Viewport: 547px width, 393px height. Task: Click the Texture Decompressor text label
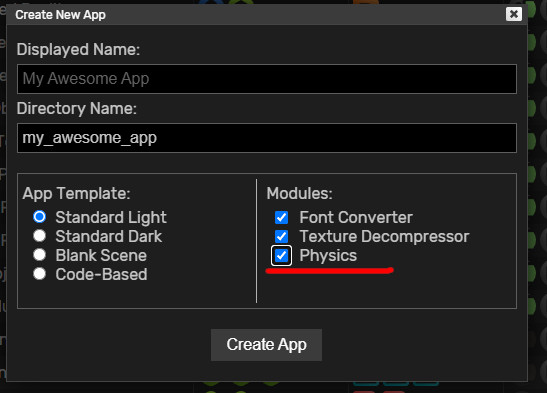pyautogui.click(x=384, y=236)
